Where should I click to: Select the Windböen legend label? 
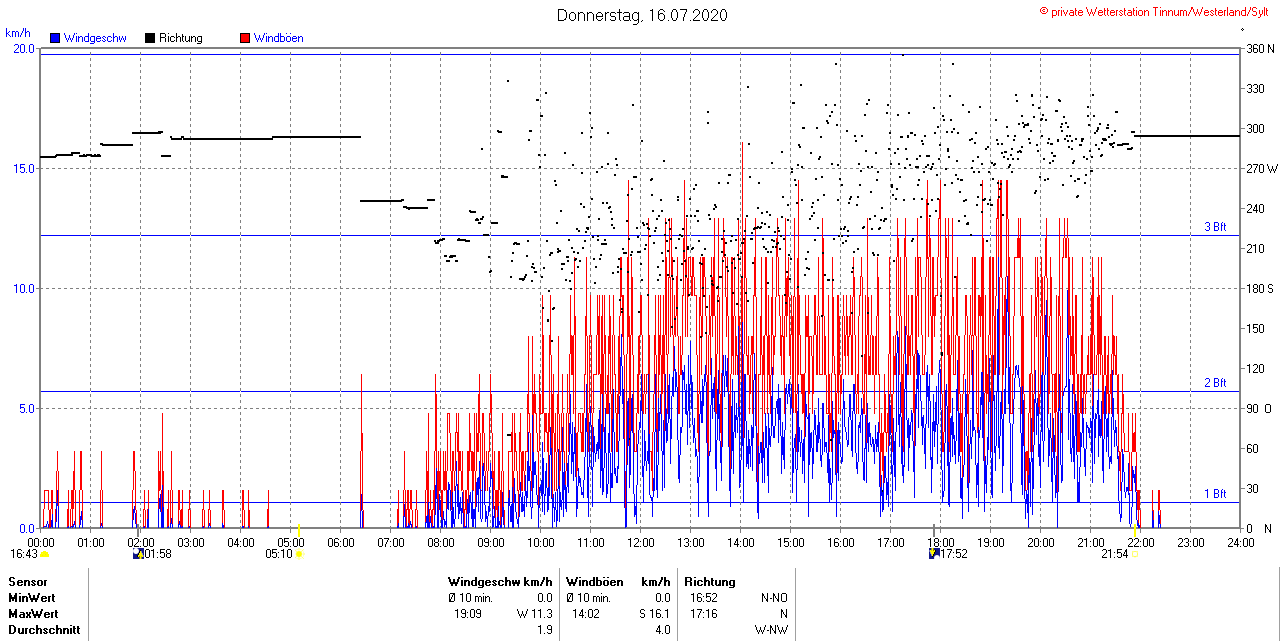pos(278,38)
